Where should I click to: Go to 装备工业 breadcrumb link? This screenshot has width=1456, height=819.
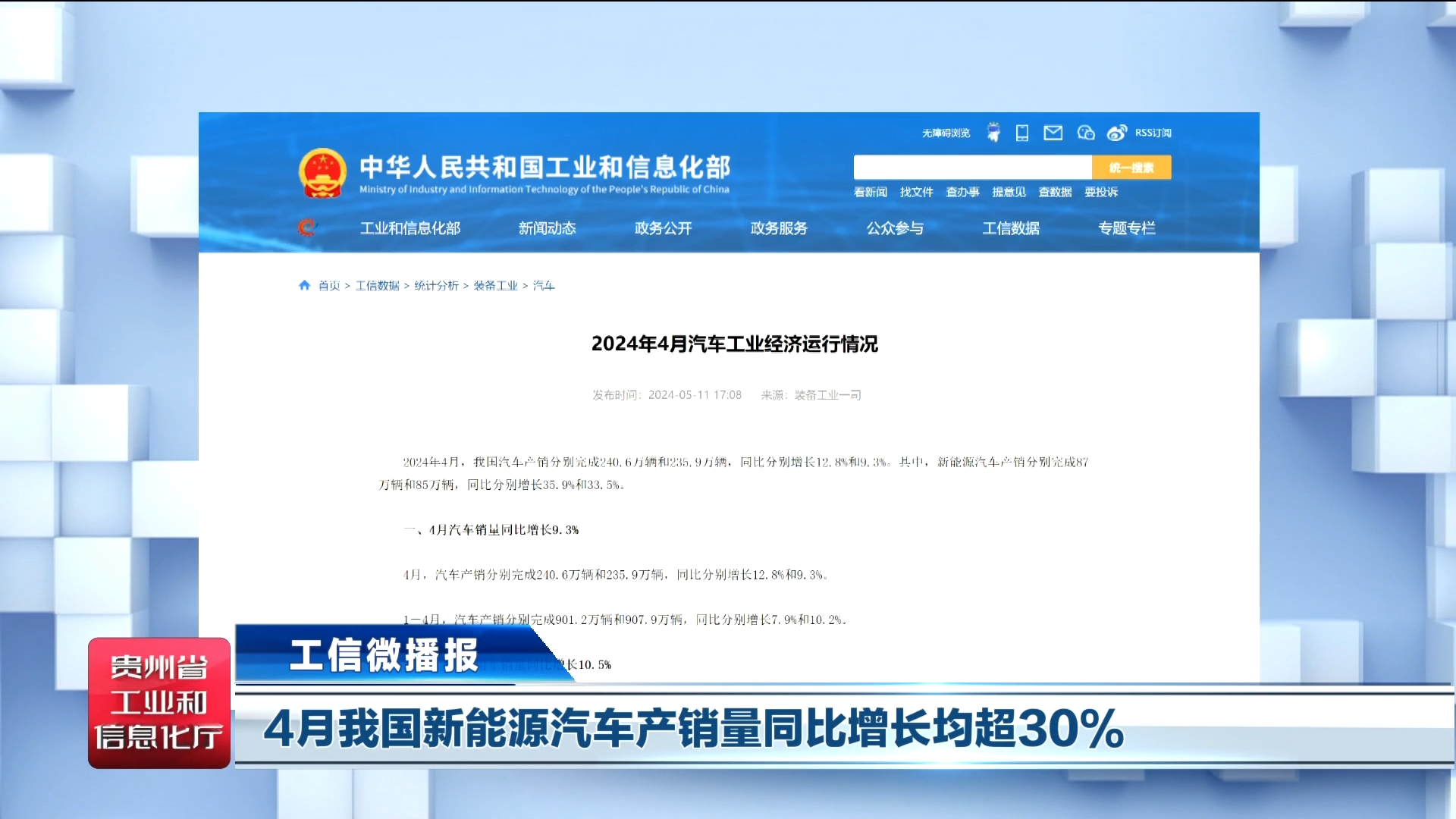click(495, 285)
